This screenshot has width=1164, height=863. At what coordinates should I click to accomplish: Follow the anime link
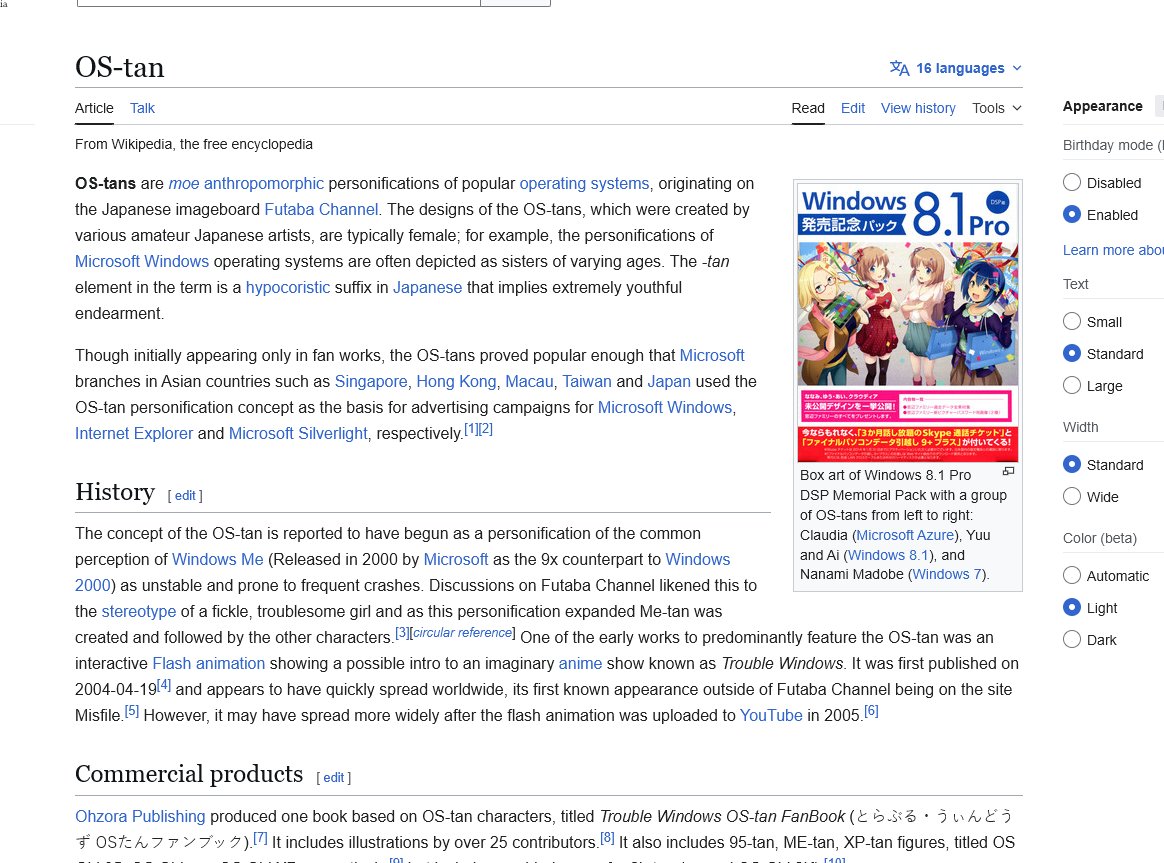click(581, 663)
